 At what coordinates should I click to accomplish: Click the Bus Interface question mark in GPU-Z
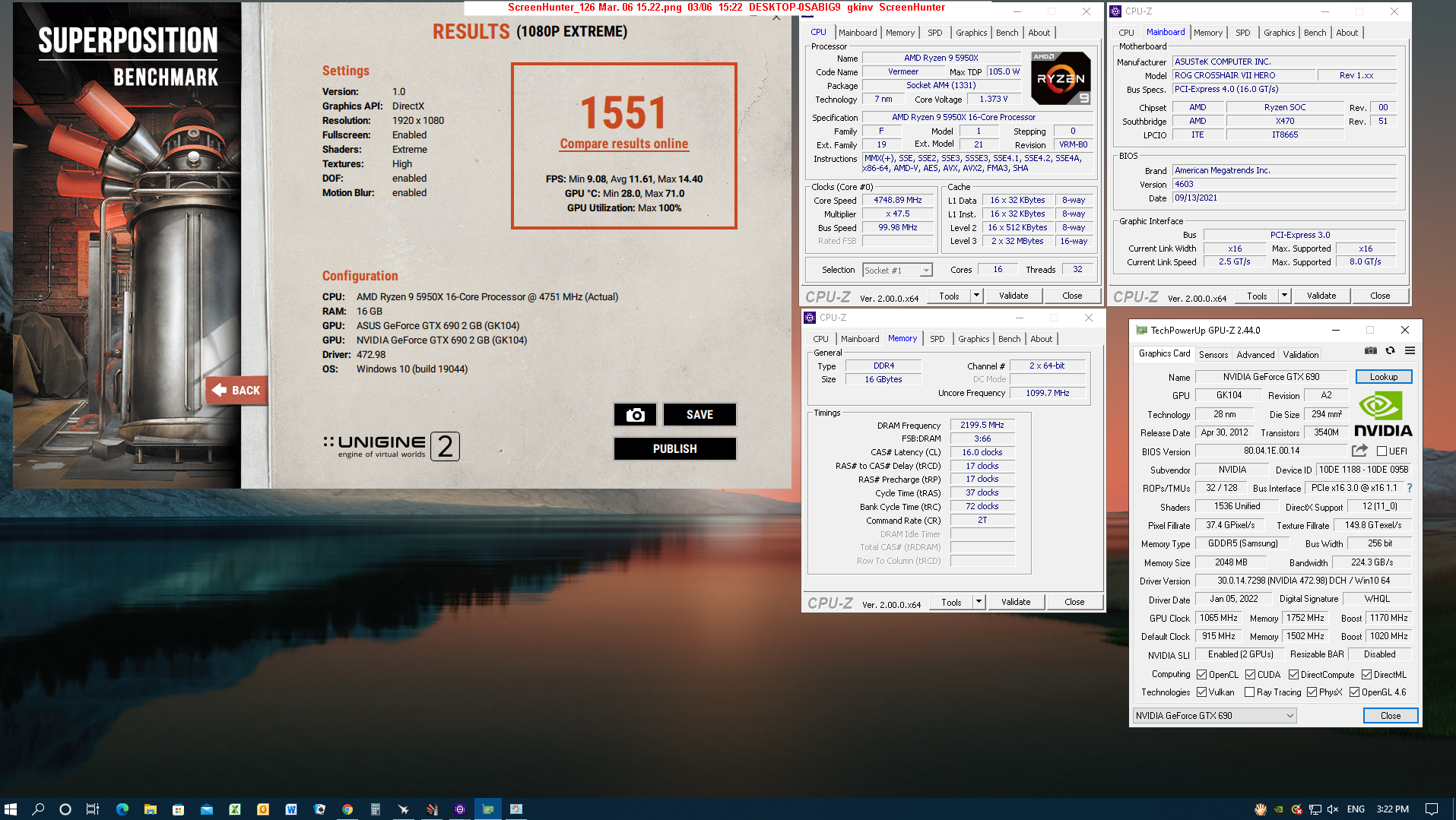[x=1409, y=488]
